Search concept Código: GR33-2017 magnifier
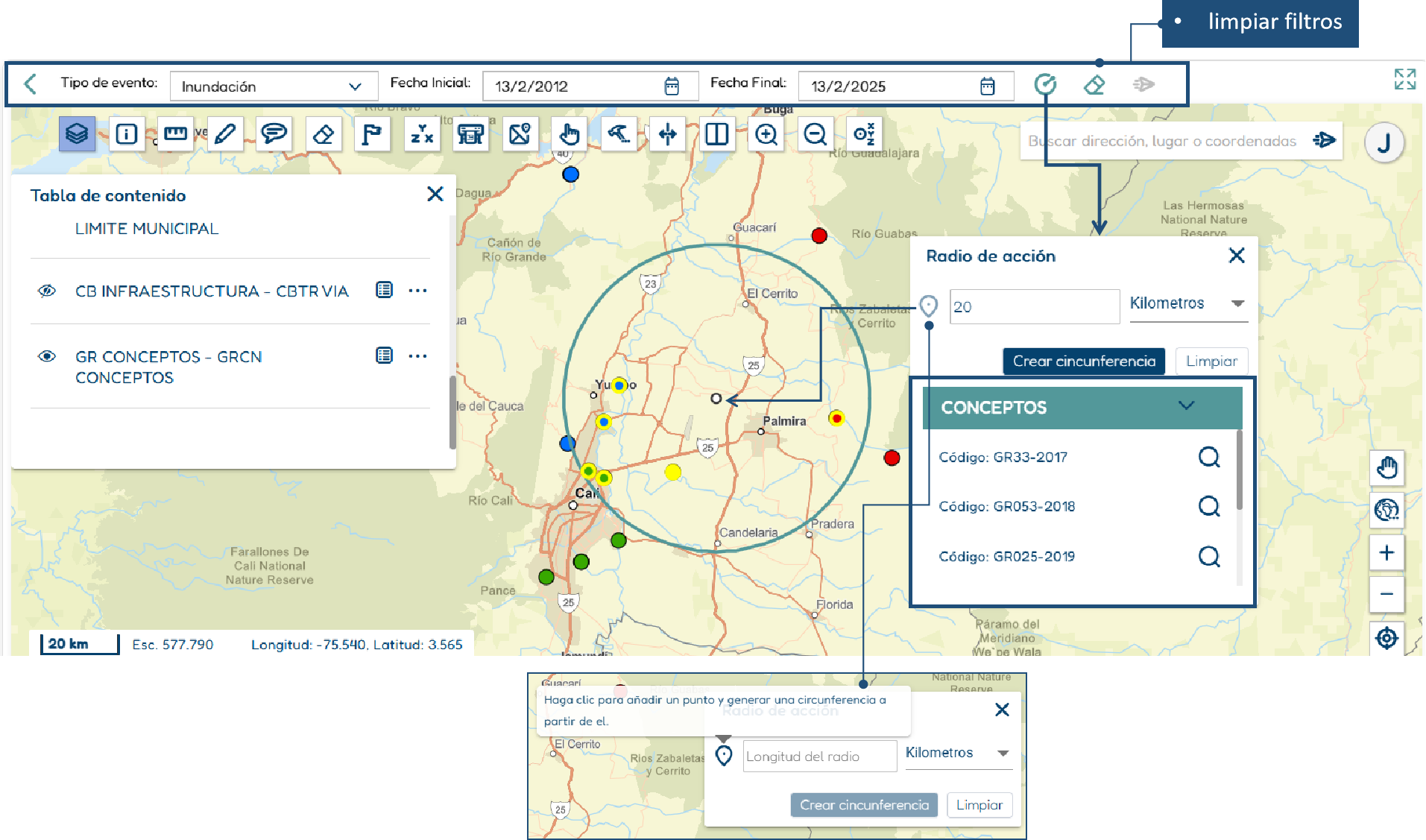The width and height of the screenshot is (1426, 840). pyautogui.click(x=1209, y=457)
